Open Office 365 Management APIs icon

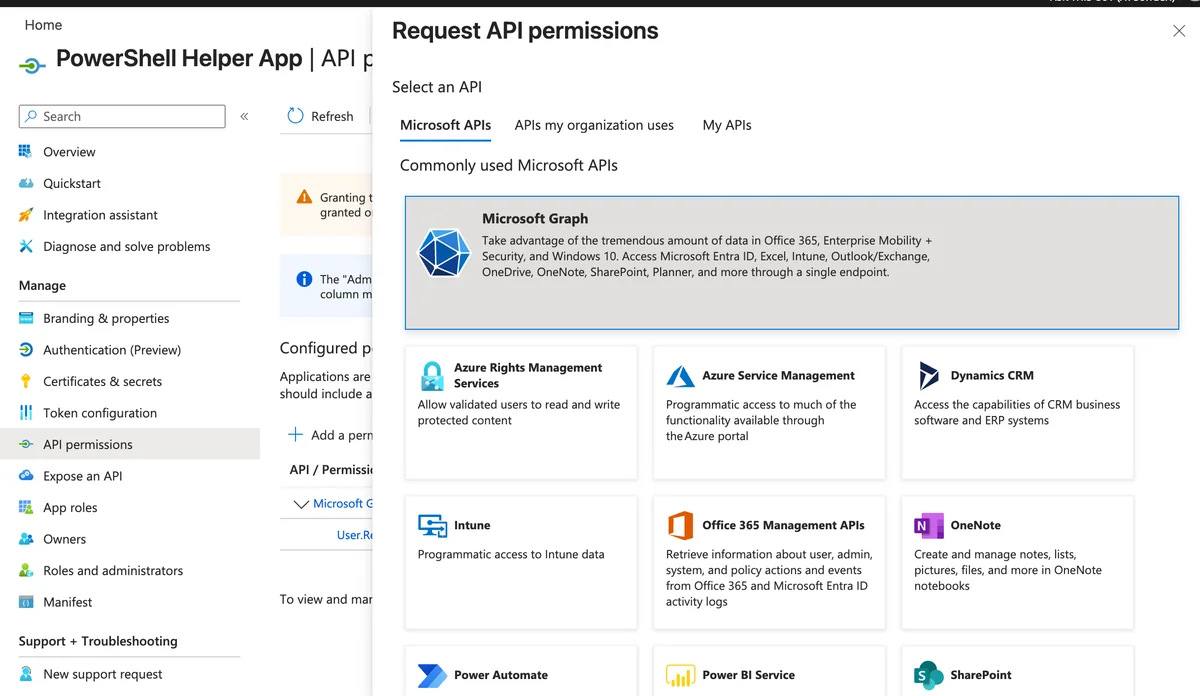point(681,525)
